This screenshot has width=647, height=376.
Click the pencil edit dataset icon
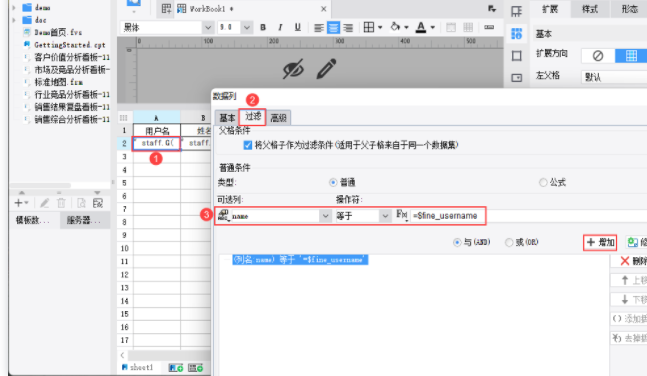[45, 203]
